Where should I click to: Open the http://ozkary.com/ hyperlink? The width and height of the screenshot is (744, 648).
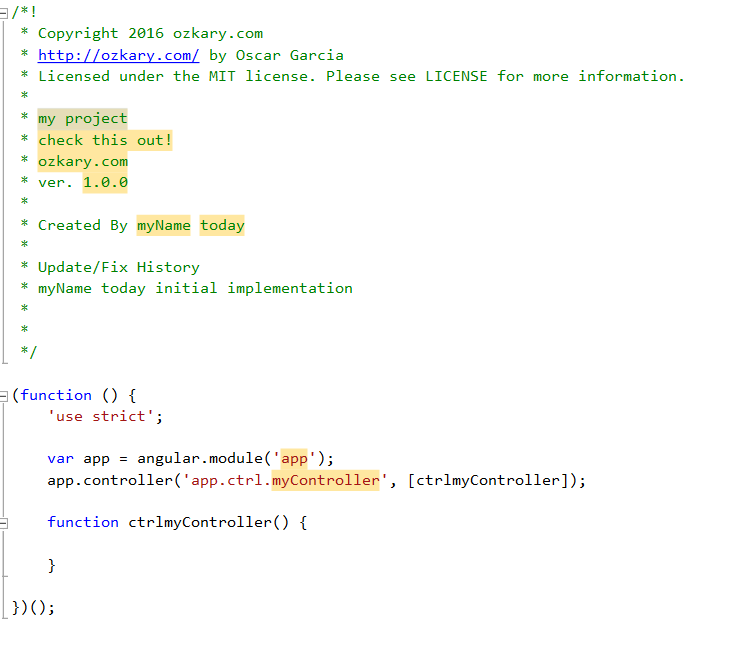coord(118,55)
